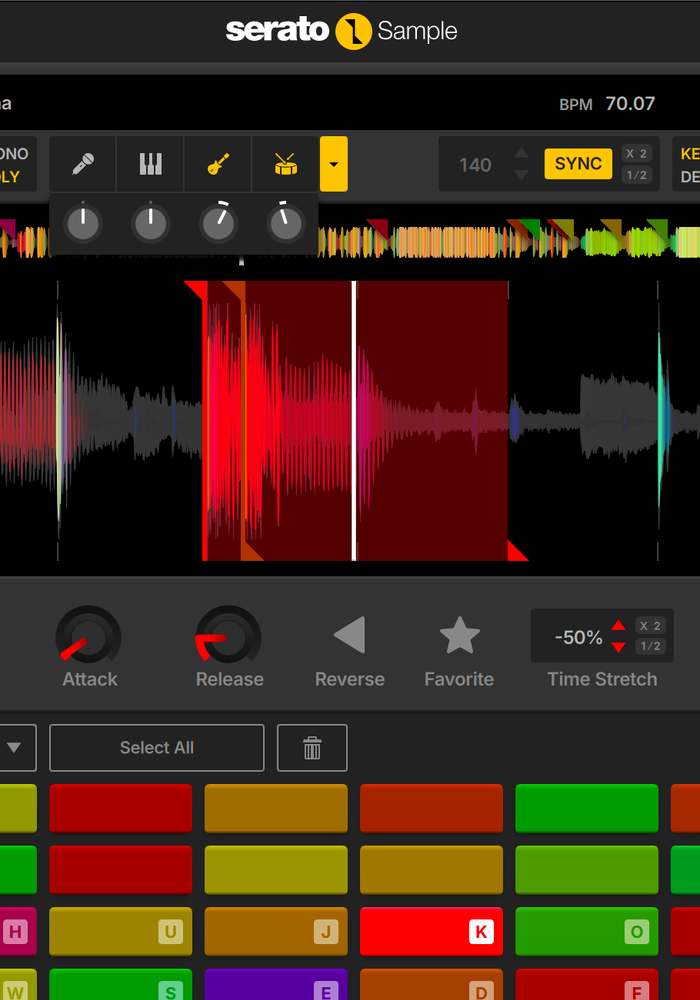Trigger the red K sample pad

pos(431,932)
